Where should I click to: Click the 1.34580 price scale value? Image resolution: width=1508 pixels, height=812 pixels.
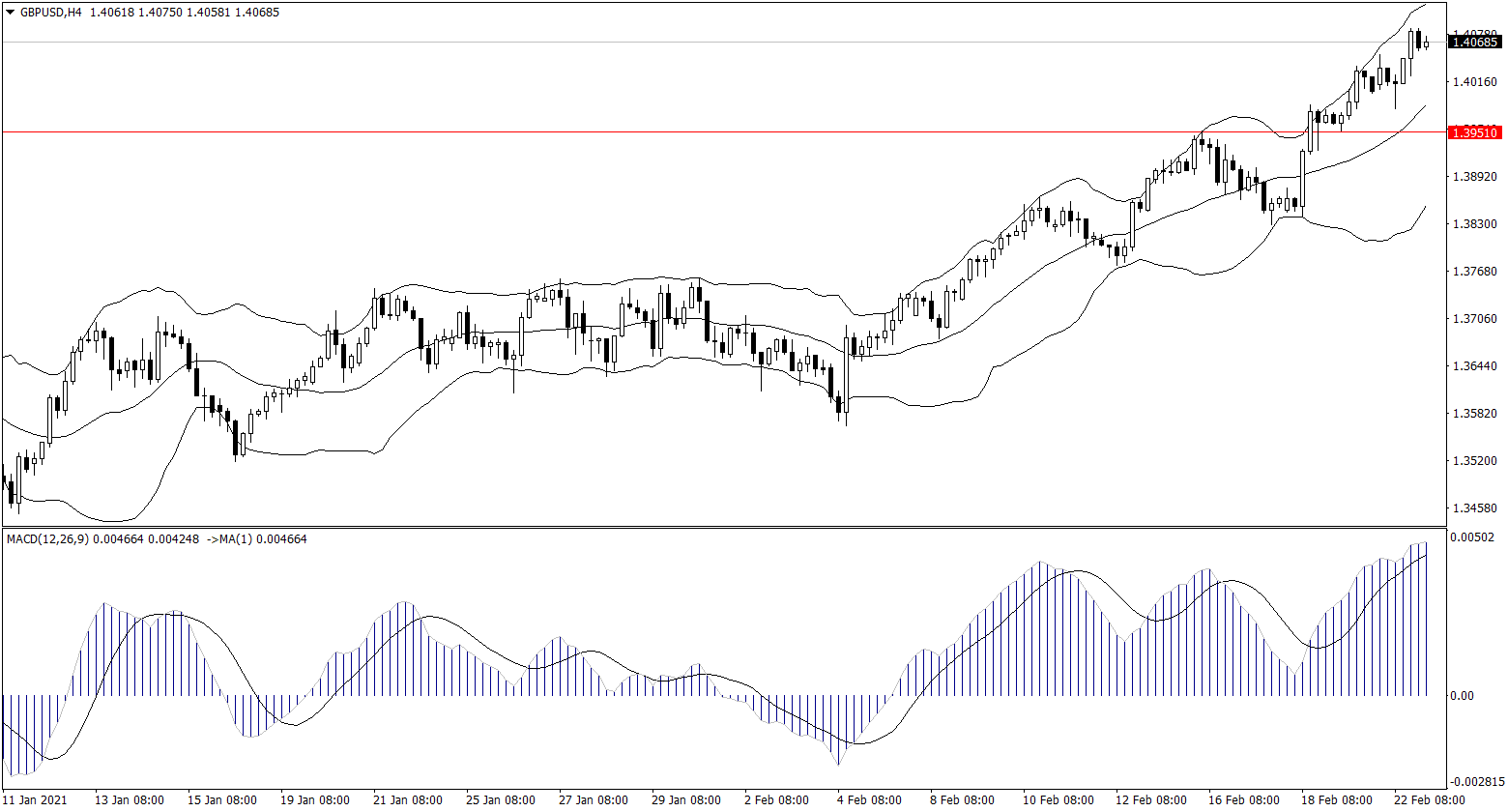coord(1474,507)
